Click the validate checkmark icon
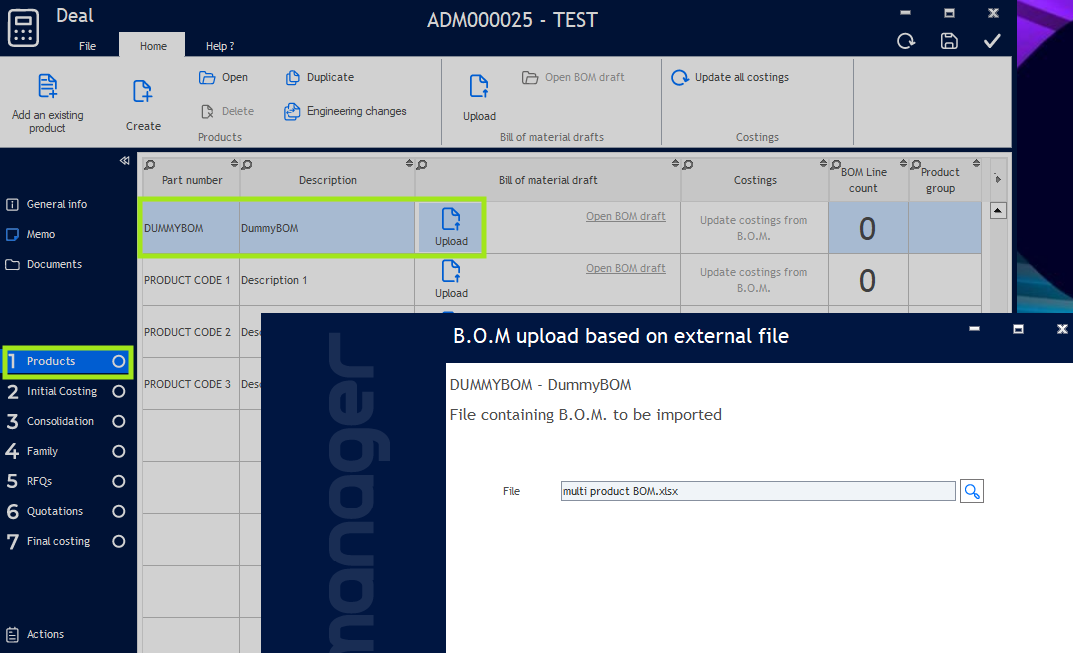 tap(992, 41)
